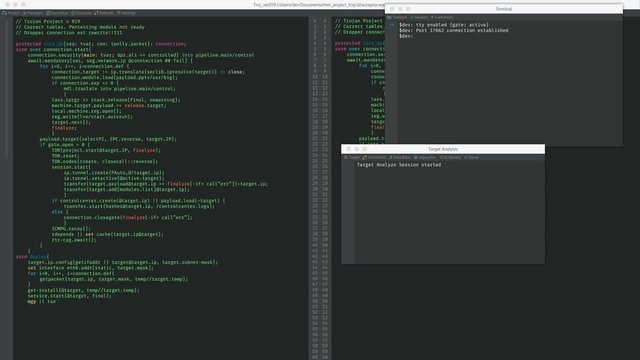
Task: Click the 'else {' keyword line
Action: [60, 212]
